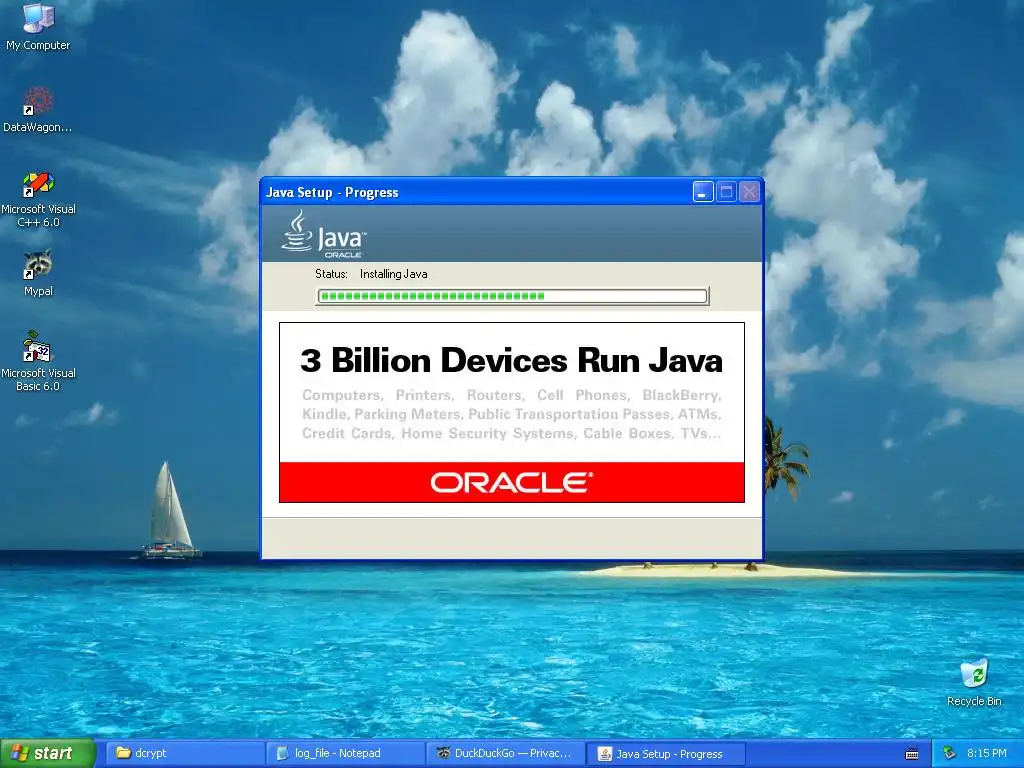
Task: Click the disabled maximize button in Java Setup
Action: [726, 192]
